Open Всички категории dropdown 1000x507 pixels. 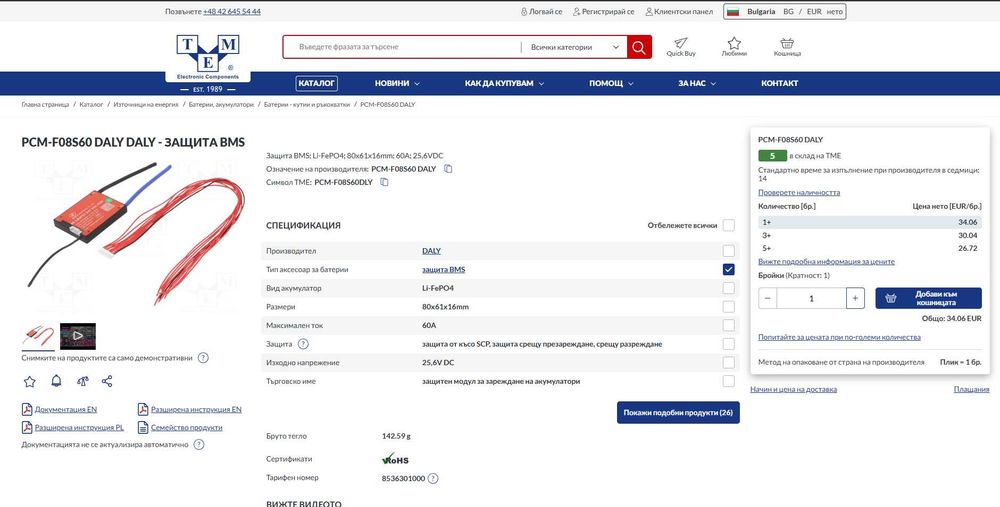tap(574, 47)
